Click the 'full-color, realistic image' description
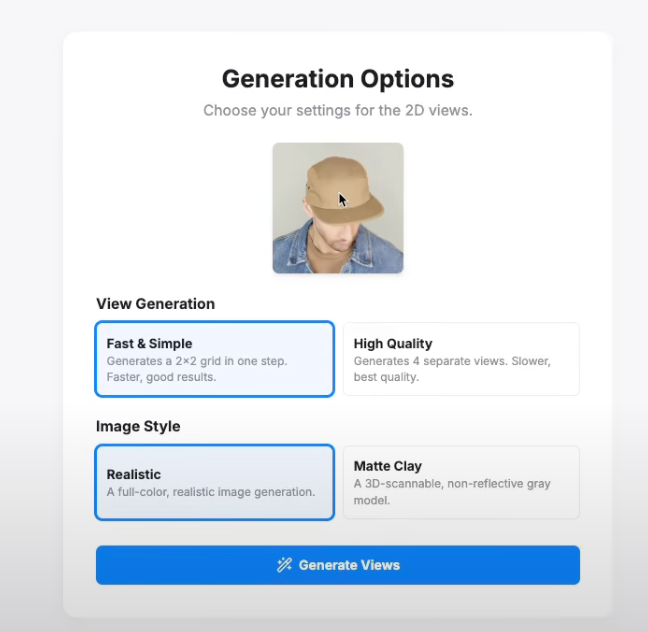The height and width of the screenshot is (632, 648). point(211,492)
